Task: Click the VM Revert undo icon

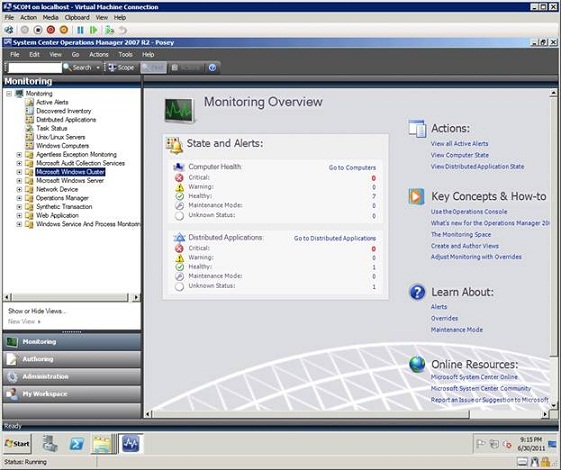Action: [123, 30]
